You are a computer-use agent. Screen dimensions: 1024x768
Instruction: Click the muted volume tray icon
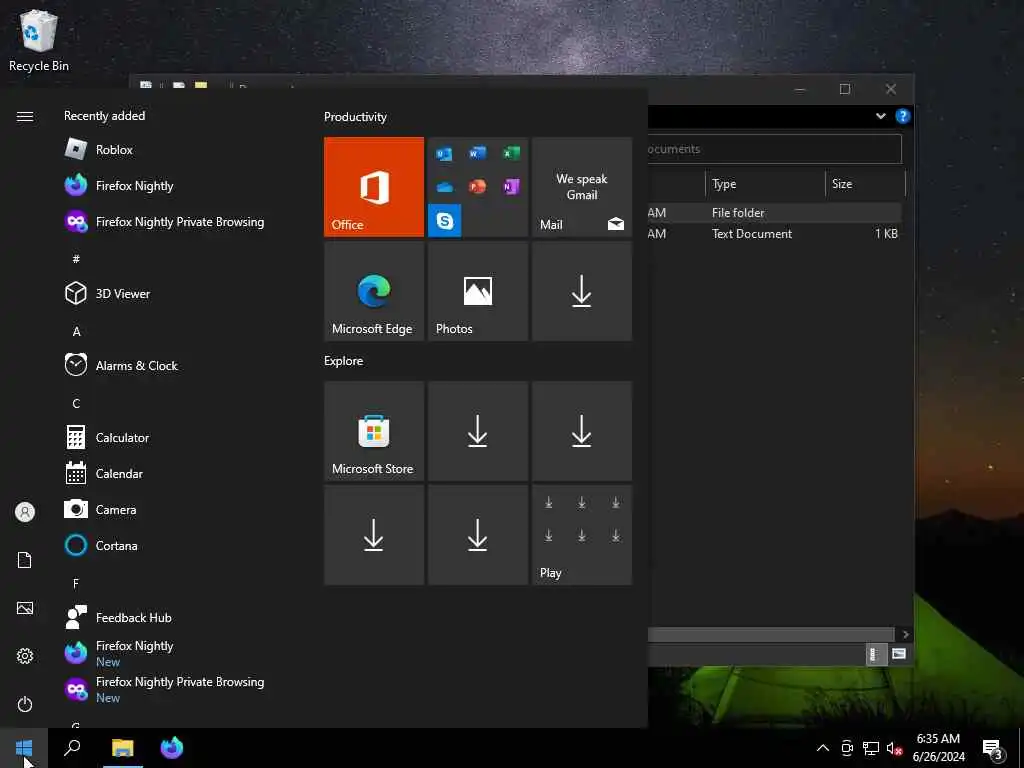tap(894, 748)
